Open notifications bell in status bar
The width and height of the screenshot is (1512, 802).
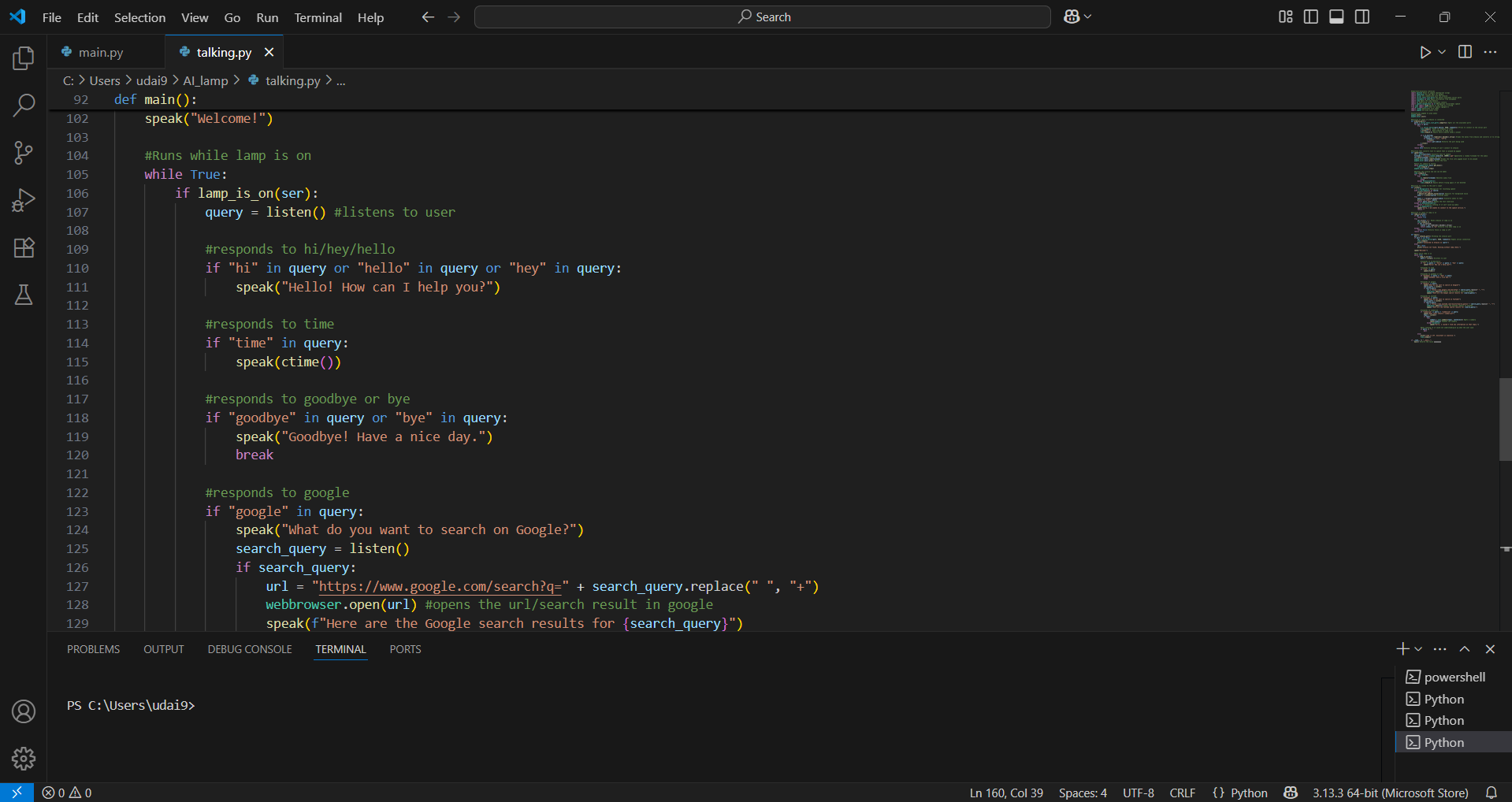tap(1492, 793)
